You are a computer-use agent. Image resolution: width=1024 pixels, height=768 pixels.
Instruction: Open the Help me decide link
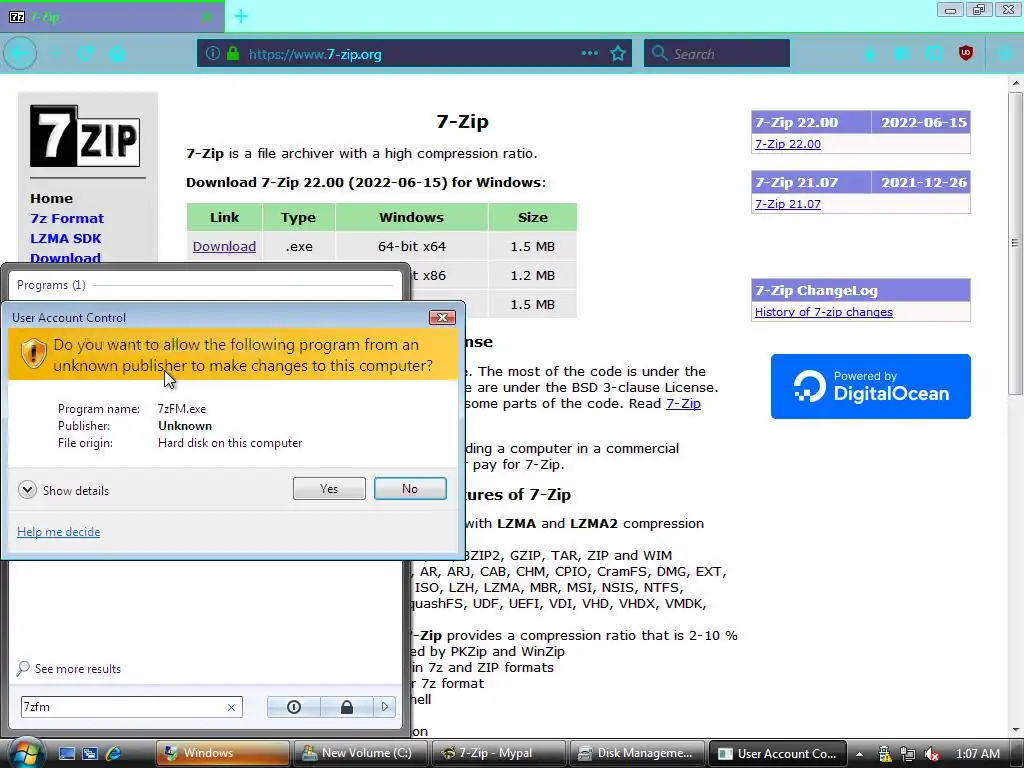[x=58, y=532]
